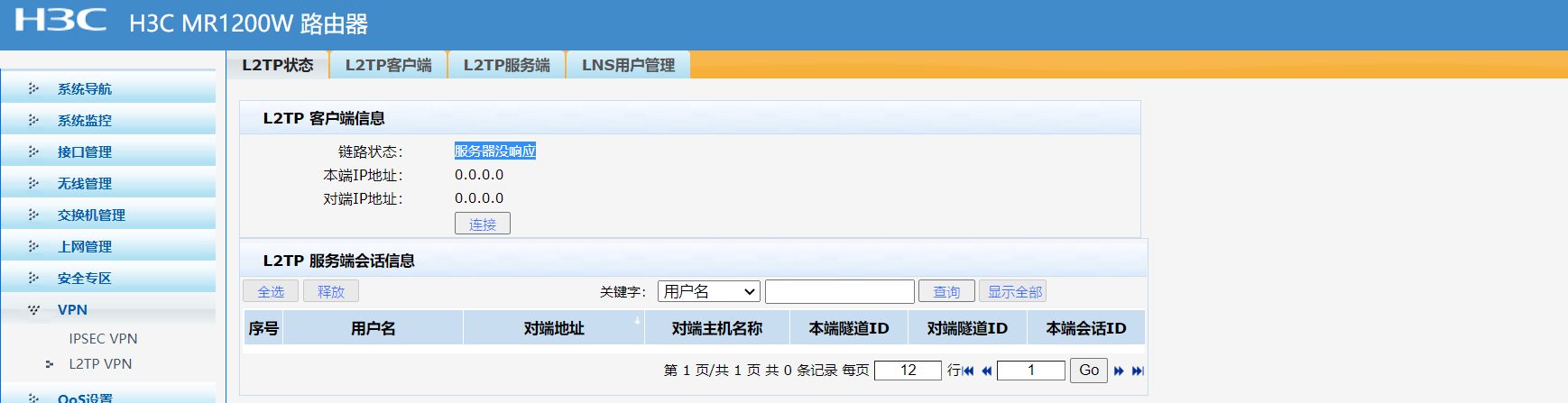Open IPSEC VPN submenu item
The height and width of the screenshot is (403, 1568).
coord(103,338)
